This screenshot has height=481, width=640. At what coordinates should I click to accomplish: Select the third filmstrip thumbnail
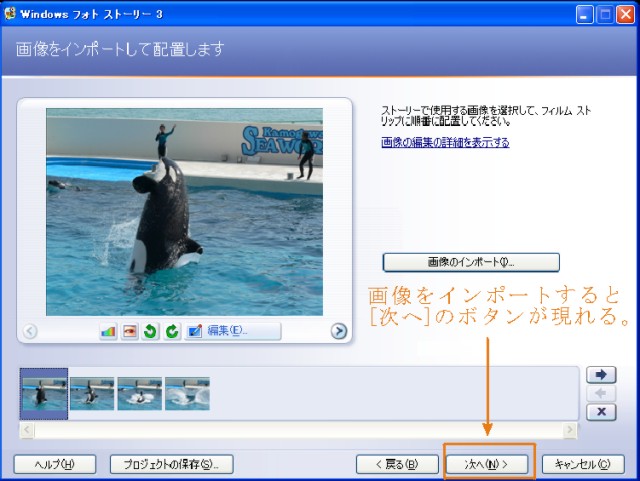click(140, 394)
